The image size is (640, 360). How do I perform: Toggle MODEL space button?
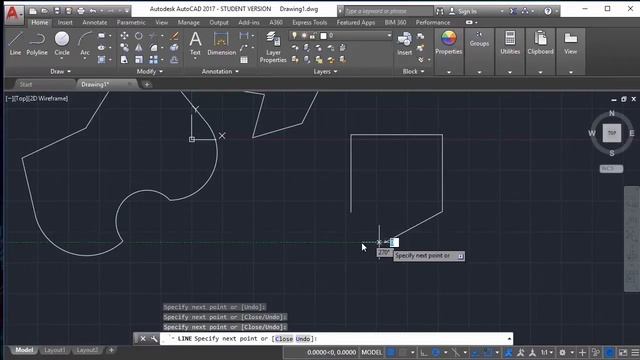tap(371, 352)
